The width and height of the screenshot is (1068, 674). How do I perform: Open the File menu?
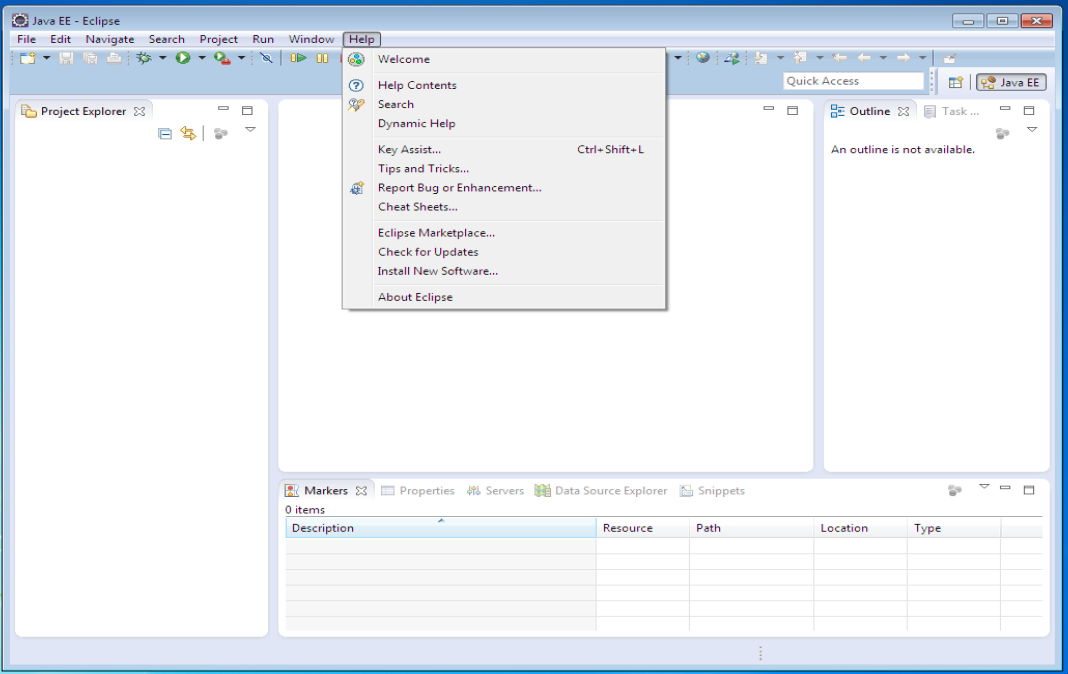tap(27, 39)
